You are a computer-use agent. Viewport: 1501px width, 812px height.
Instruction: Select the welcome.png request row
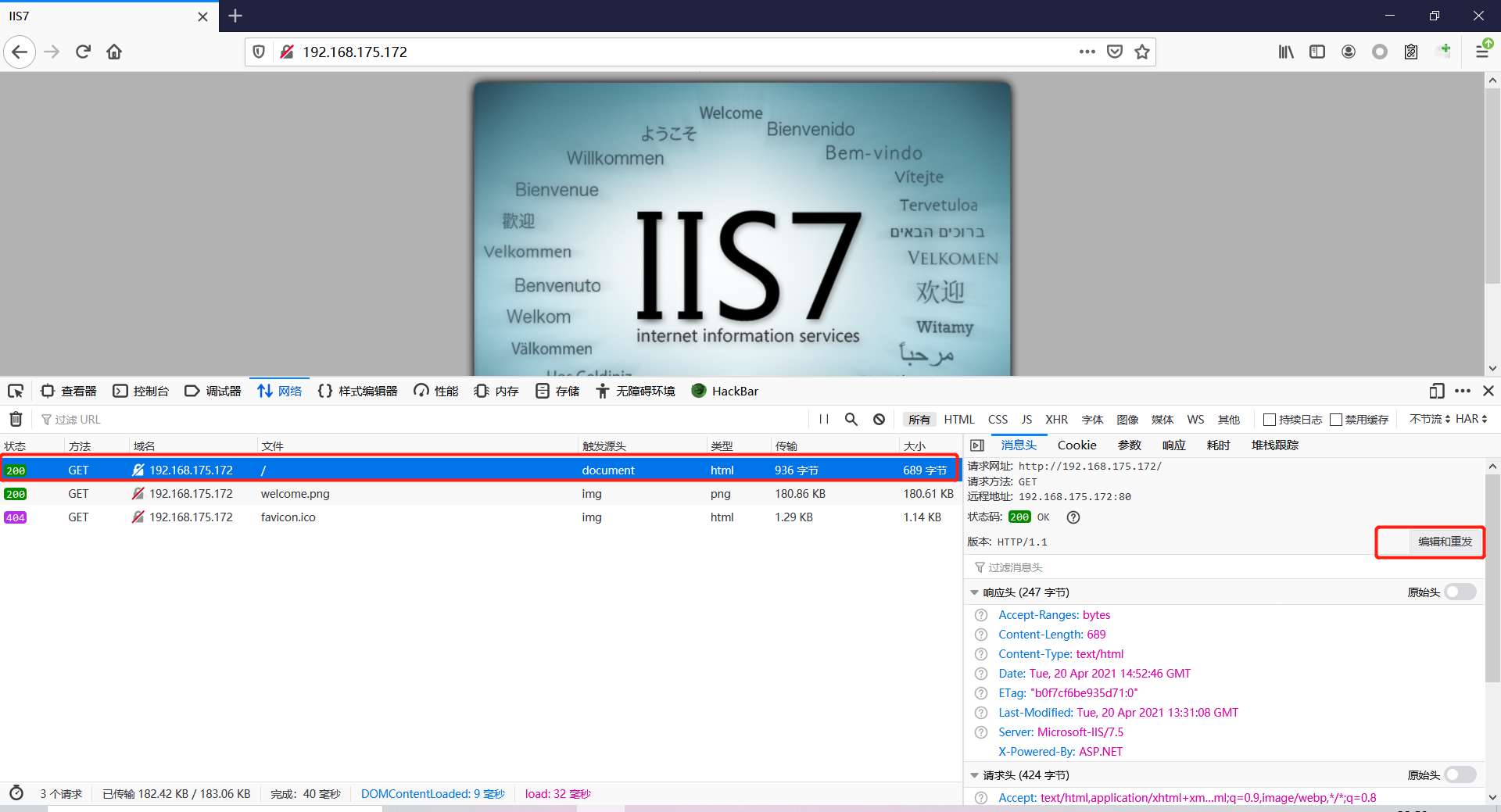tap(479, 493)
